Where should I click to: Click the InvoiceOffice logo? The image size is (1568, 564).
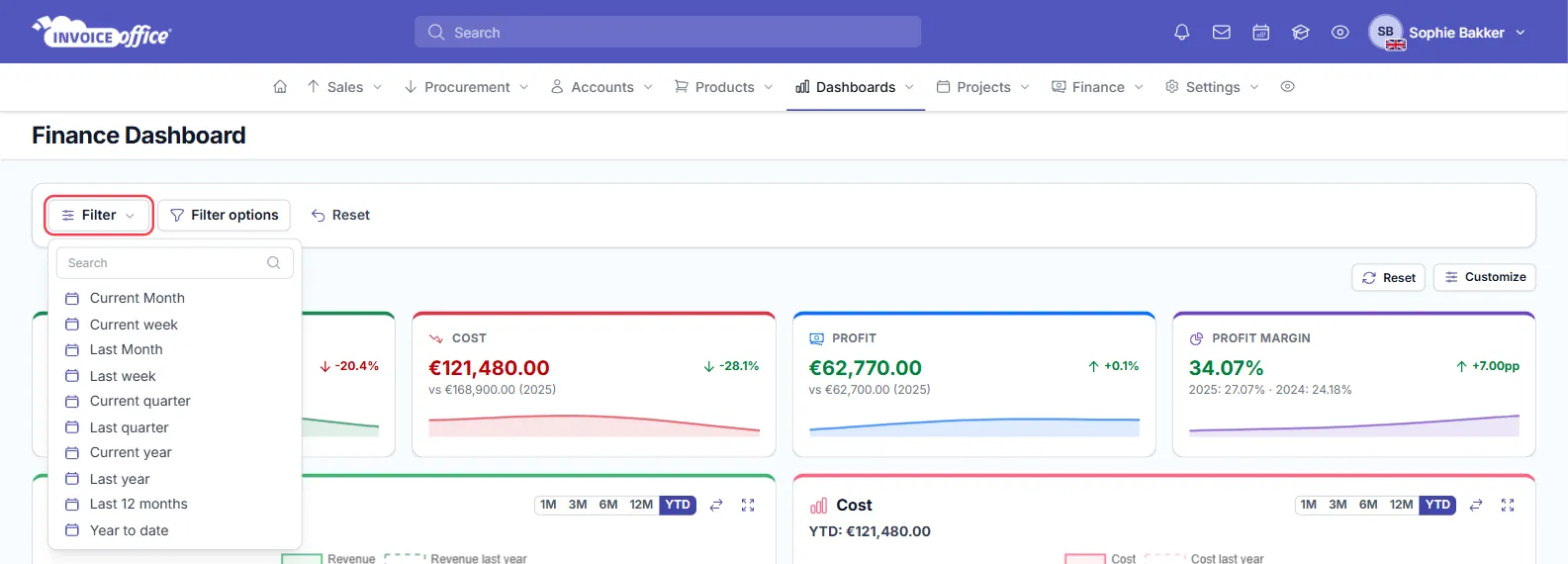pyautogui.click(x=102, y=33)
